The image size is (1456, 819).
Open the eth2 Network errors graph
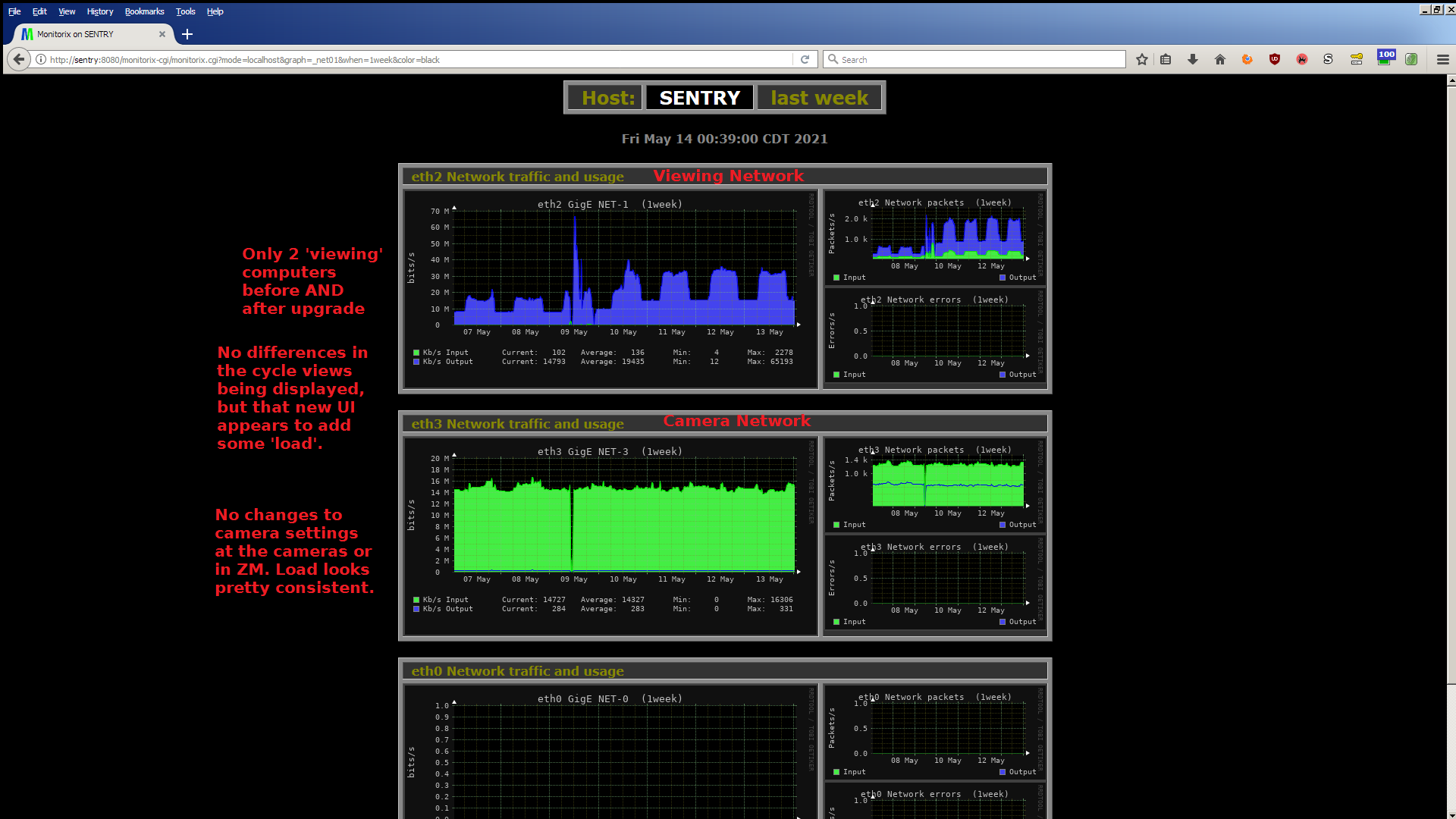(936, 335)
